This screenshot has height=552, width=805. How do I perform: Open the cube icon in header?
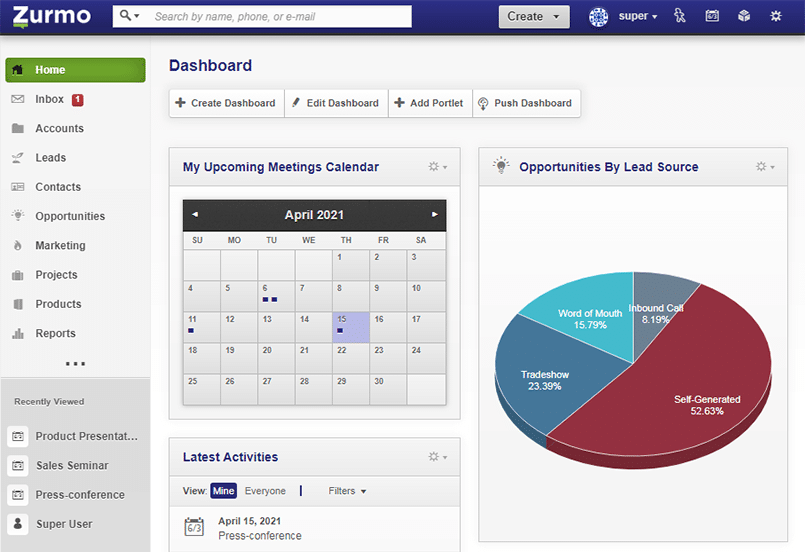(744, 16)
